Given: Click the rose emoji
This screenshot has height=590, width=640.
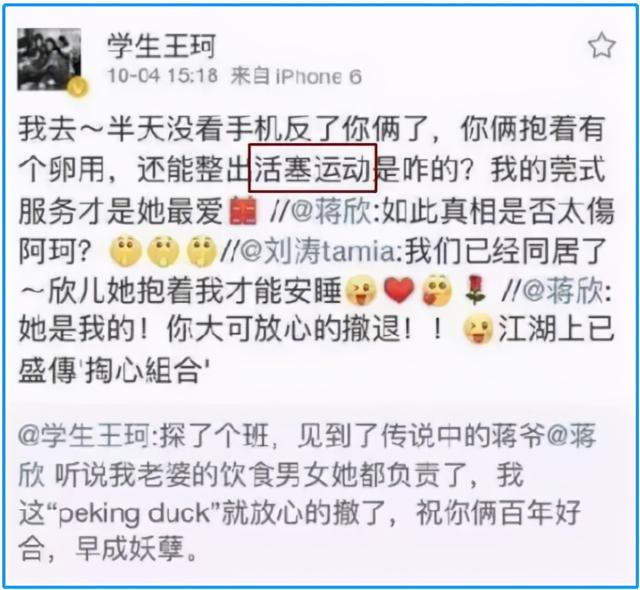Looking at the screenshot, I should pos(476,291).
